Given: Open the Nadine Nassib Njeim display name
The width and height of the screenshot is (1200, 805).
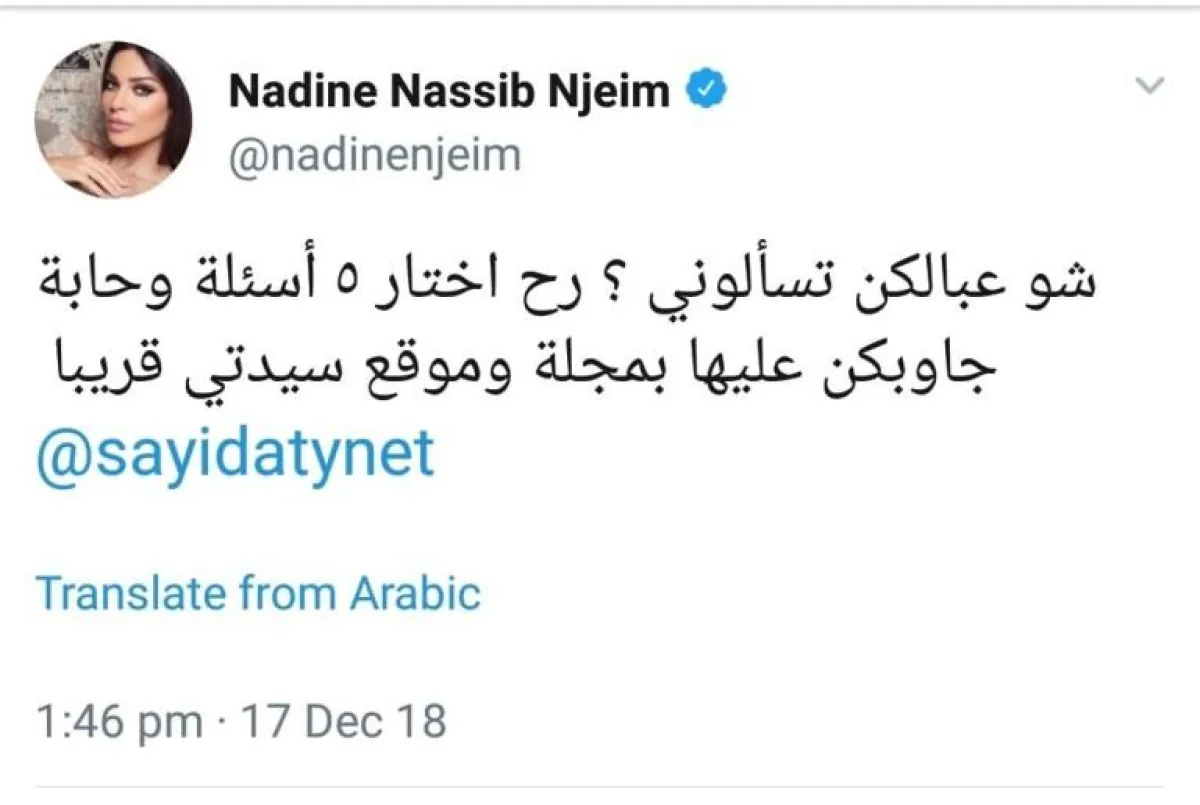Looking at the screenshot, I should click(450, 92).
